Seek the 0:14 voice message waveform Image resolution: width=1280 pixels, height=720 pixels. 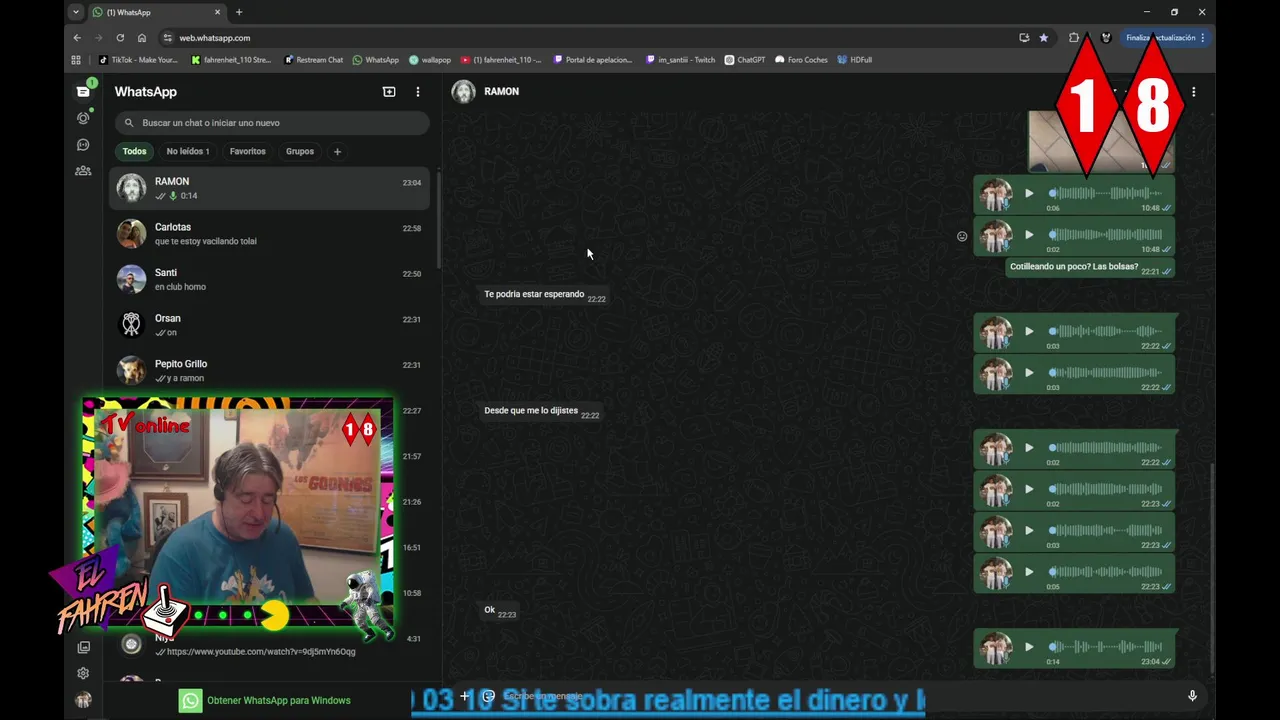coord(1106,647)
